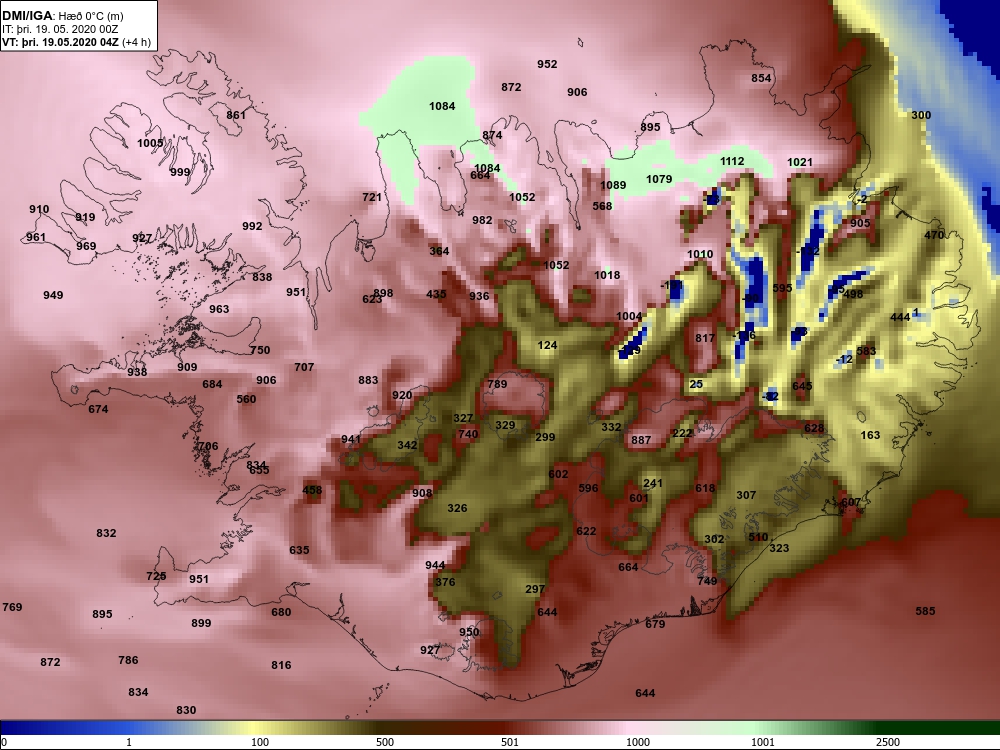Screen dimensions: 1000x750
Task: Click the map value '992'
Action: [x=252, y=226]
